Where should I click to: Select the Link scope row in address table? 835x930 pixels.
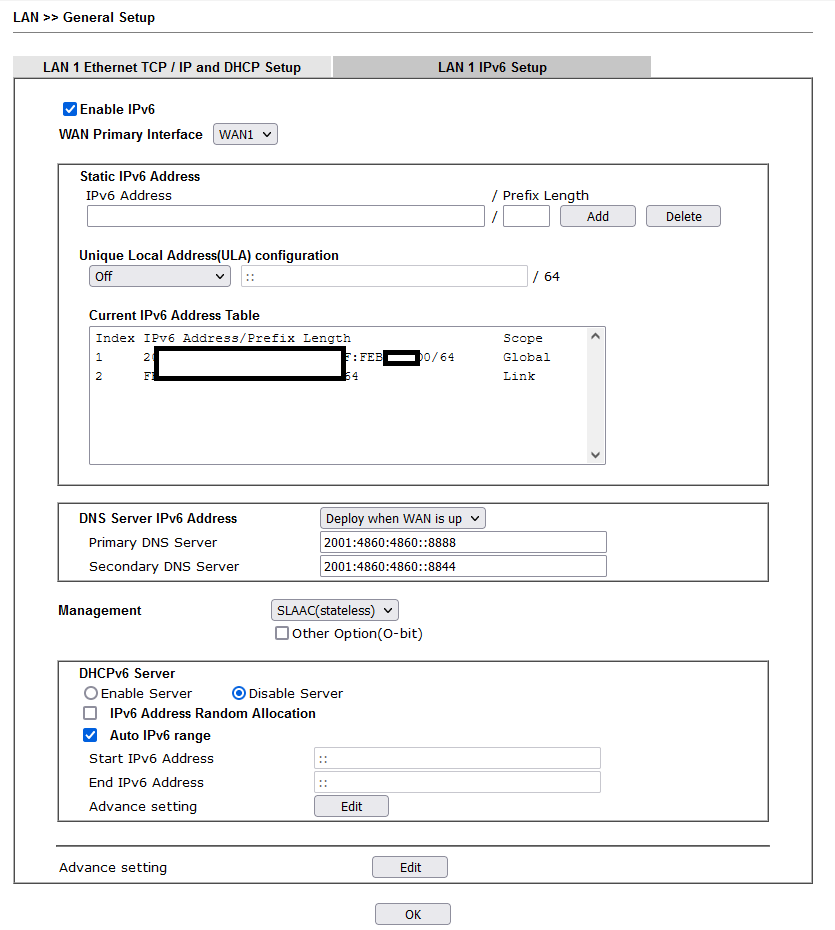click(338, 376)
